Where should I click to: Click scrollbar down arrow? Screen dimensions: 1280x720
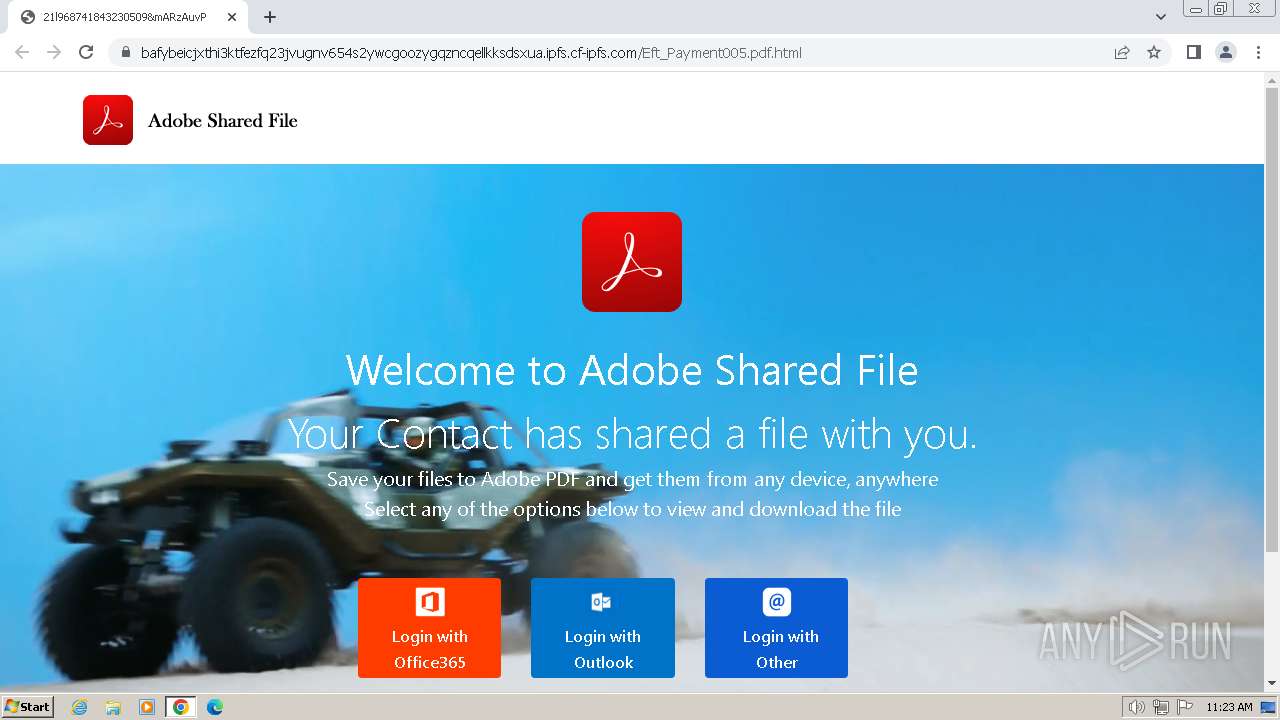point(1272,684)
